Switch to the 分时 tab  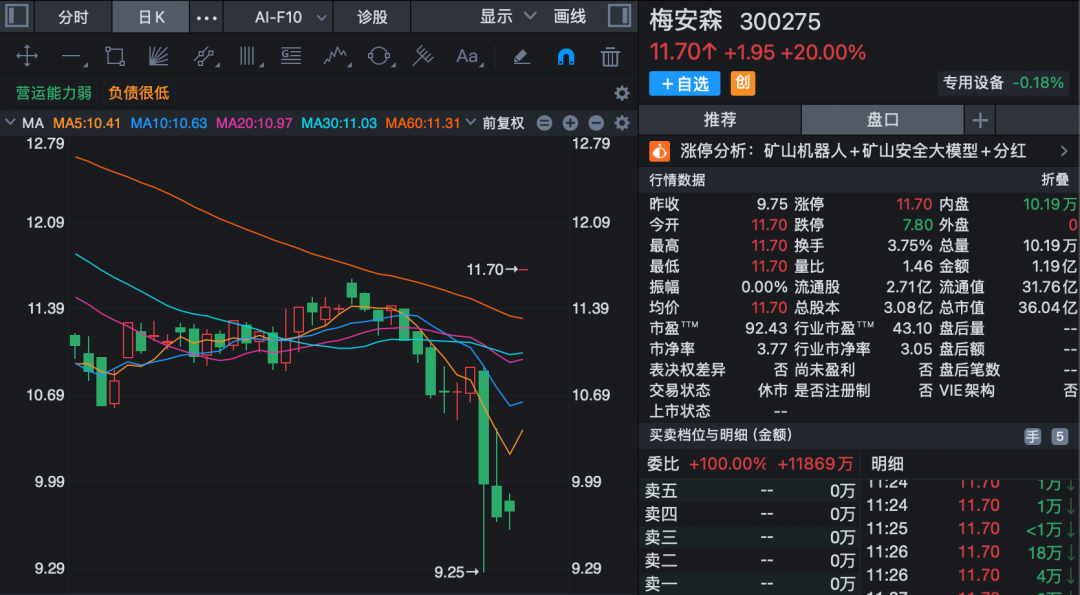[x=73, y=17]
